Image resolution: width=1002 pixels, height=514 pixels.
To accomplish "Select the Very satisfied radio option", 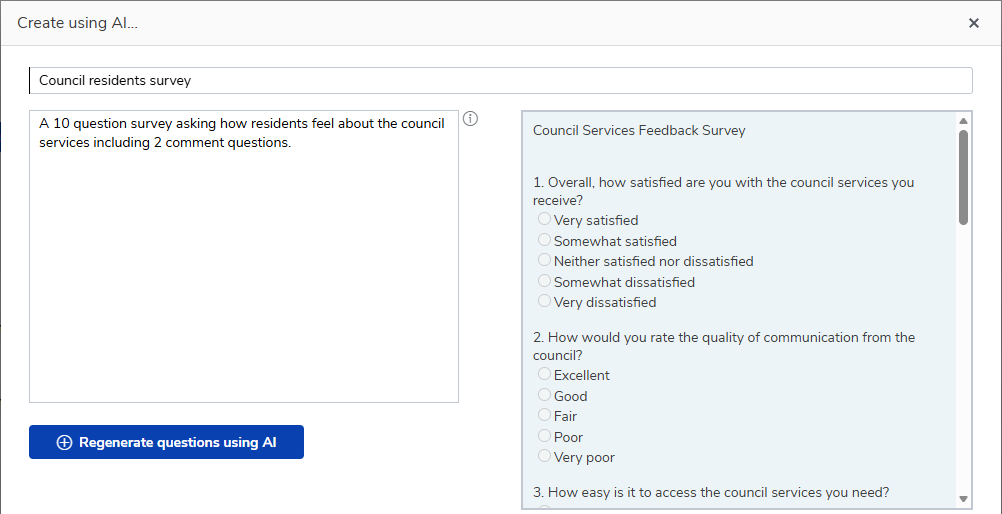I will tap(544, 219).
